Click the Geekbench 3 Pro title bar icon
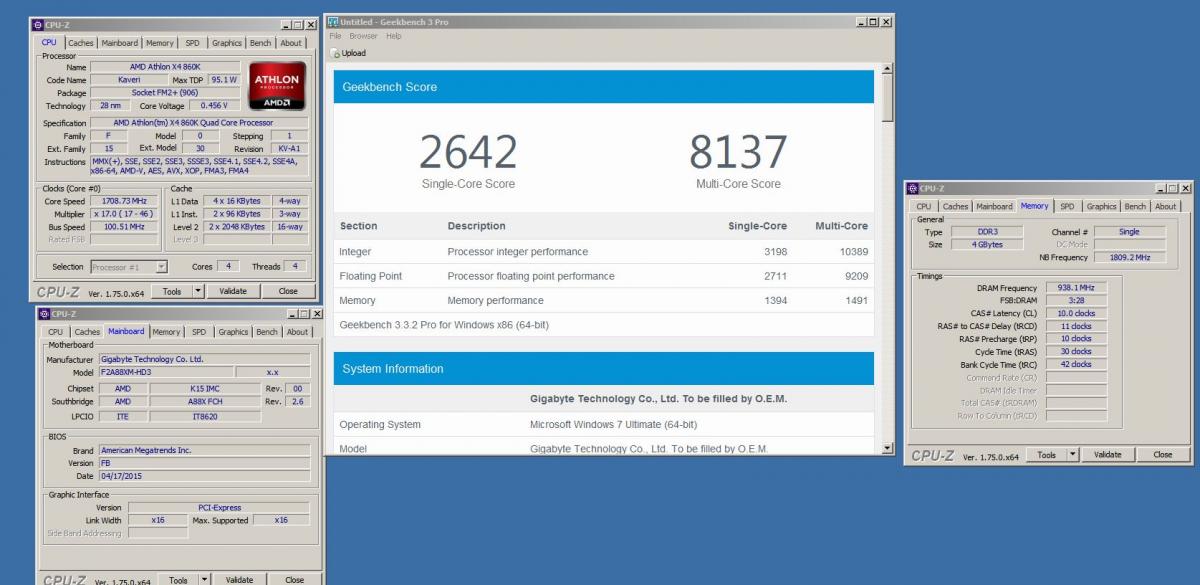This screenshot has width=1200, height=585. (333, 22)
